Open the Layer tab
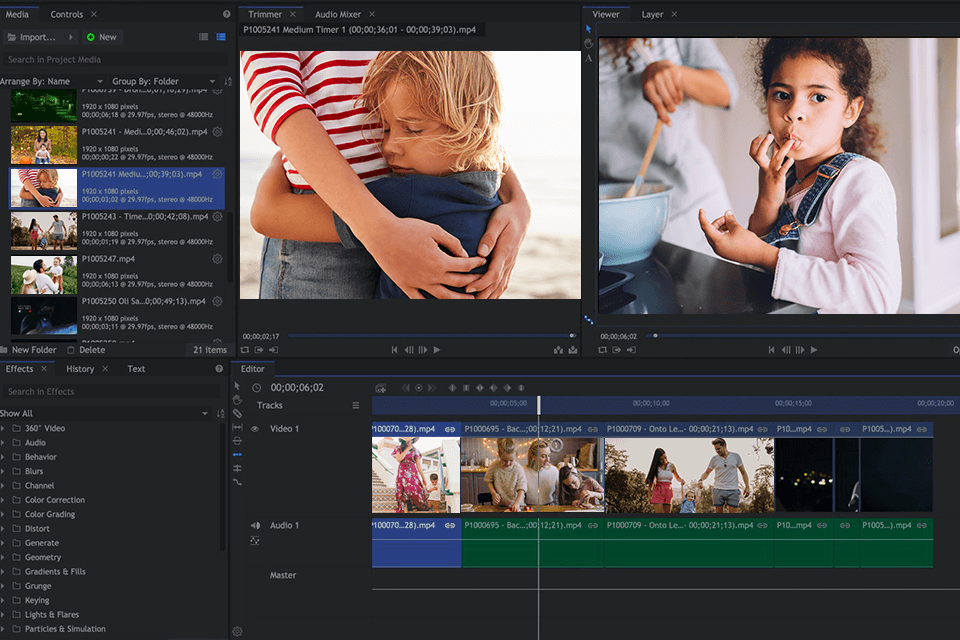Image resolution: width=960 pixels, height=640 pixels. point(652,15)
